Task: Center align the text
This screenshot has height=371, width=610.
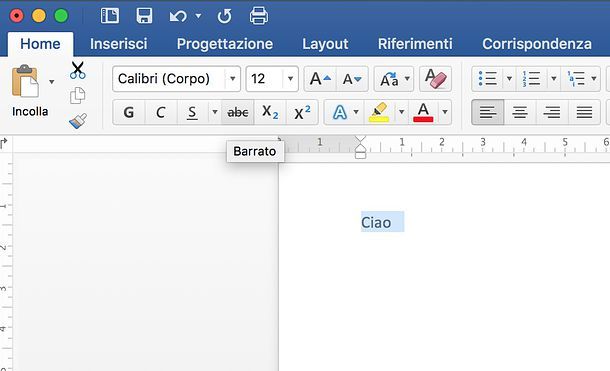Action: [x=520, y=112]
